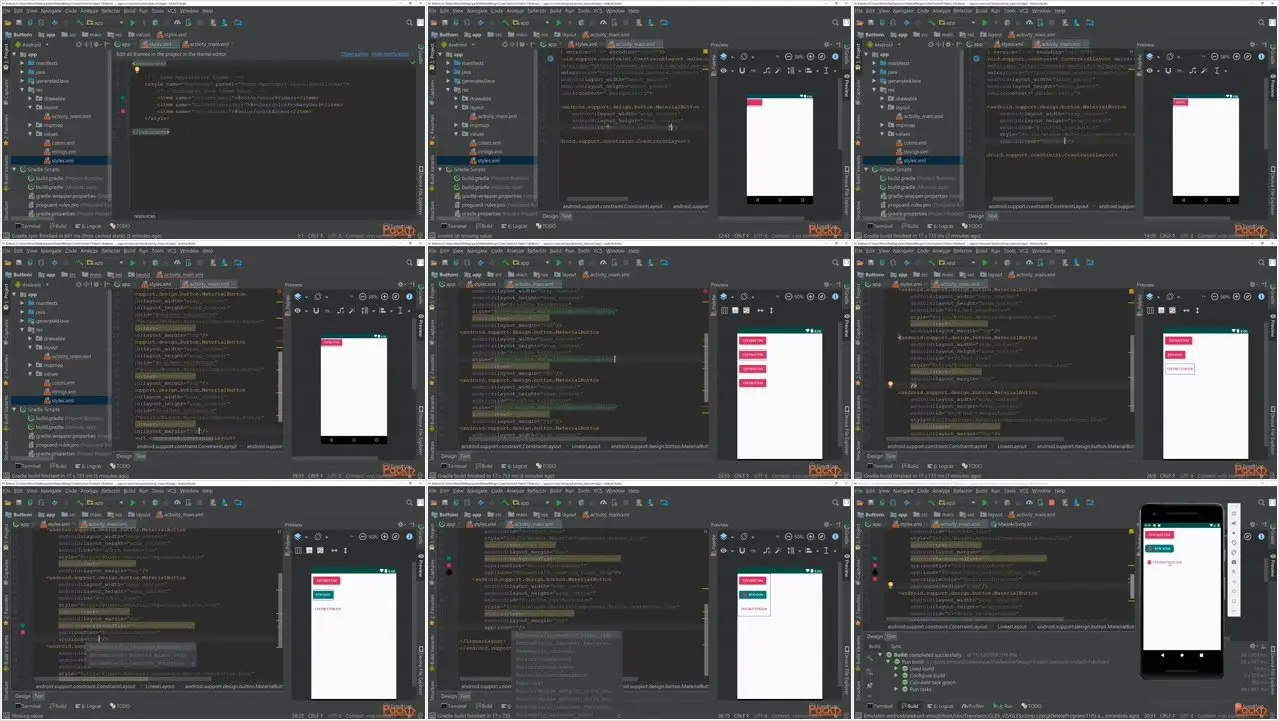Collapse Run build node in bottom-right Build output
Viewport: 1279px width, 721px height.
pyautogui.click(x=888, y=661)
